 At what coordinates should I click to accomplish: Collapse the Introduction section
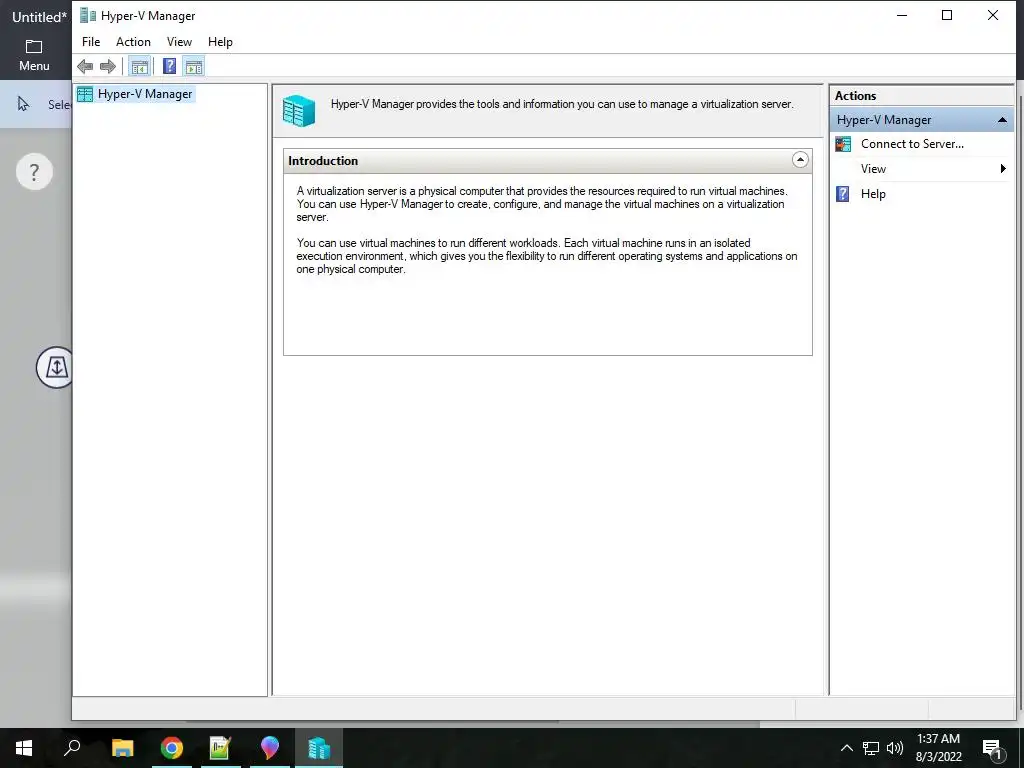(800, 160)
